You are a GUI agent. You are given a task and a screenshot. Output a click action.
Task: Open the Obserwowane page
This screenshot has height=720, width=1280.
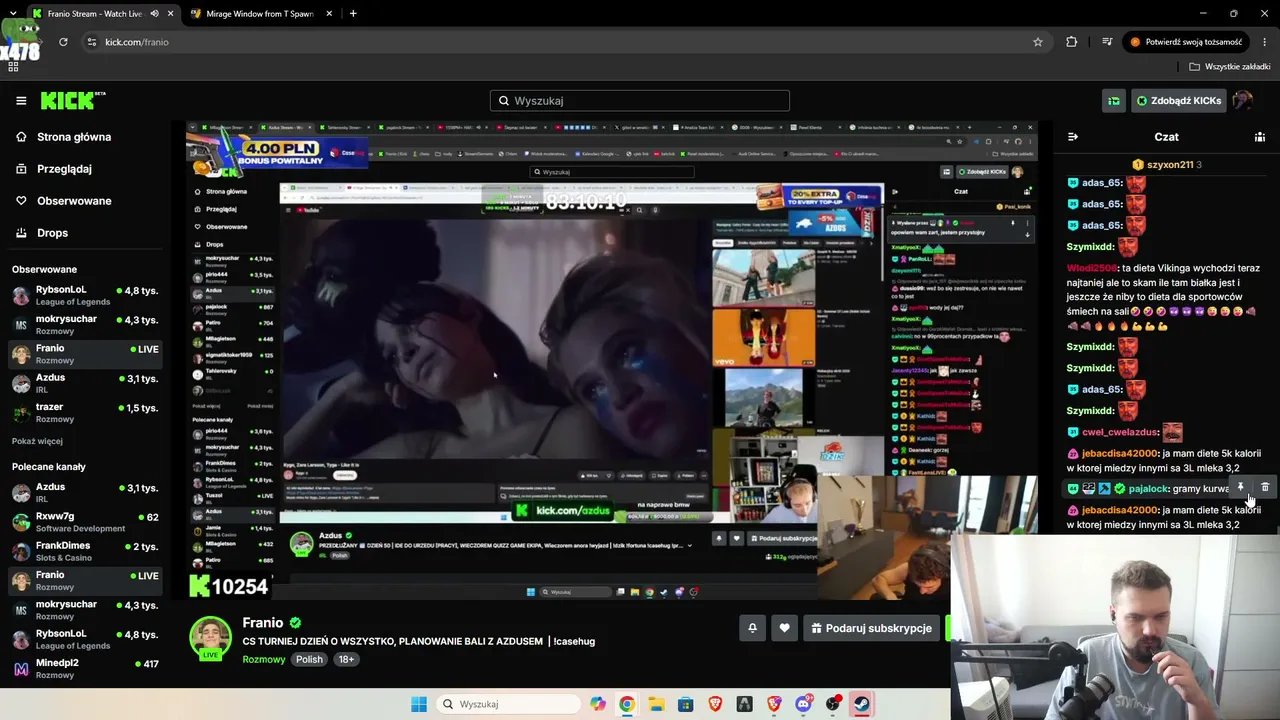point(62,201)
